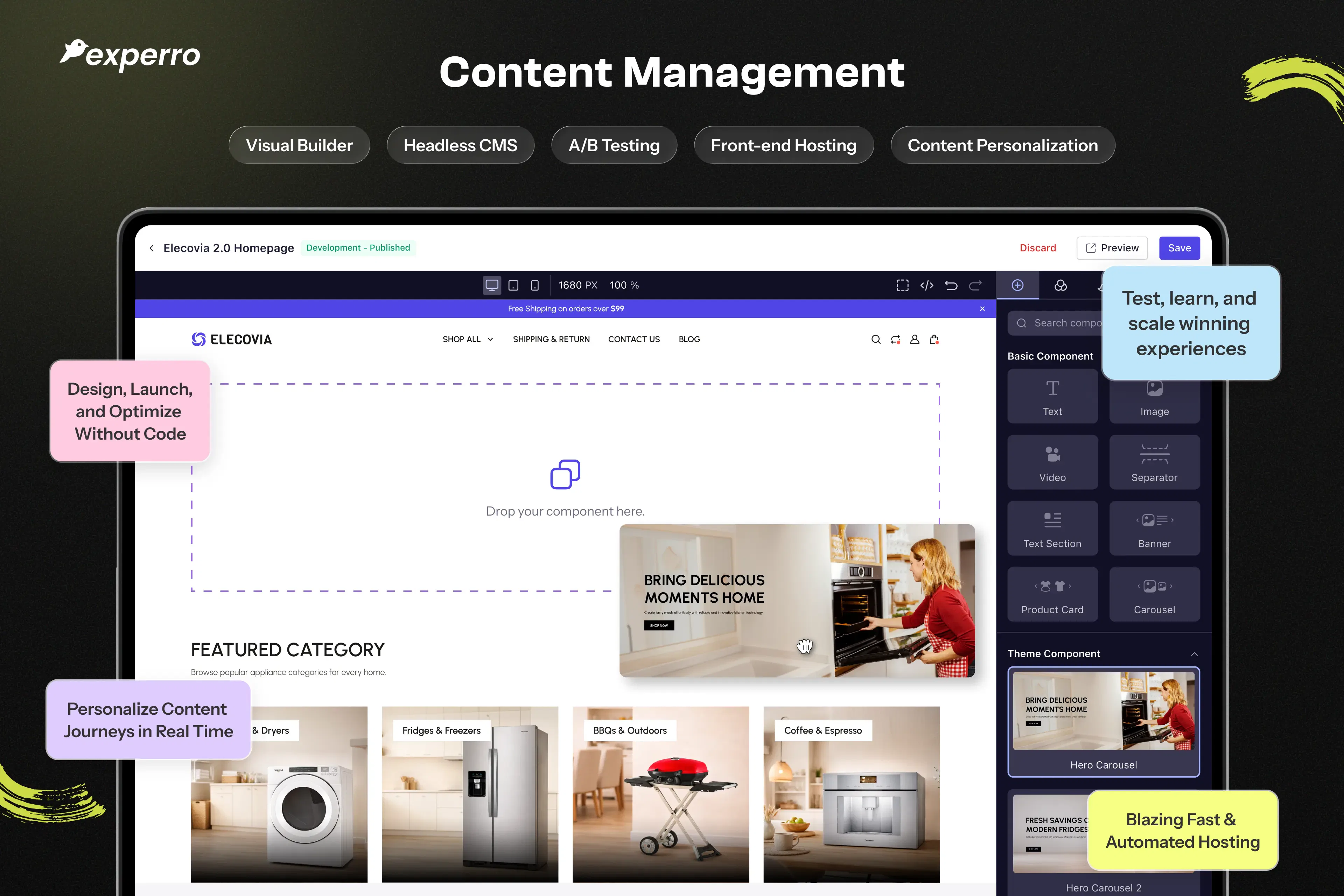The height and width of the screenshot is (896, 1344).
Task: Open the add component plus tab
Action: coord(1018,285)
